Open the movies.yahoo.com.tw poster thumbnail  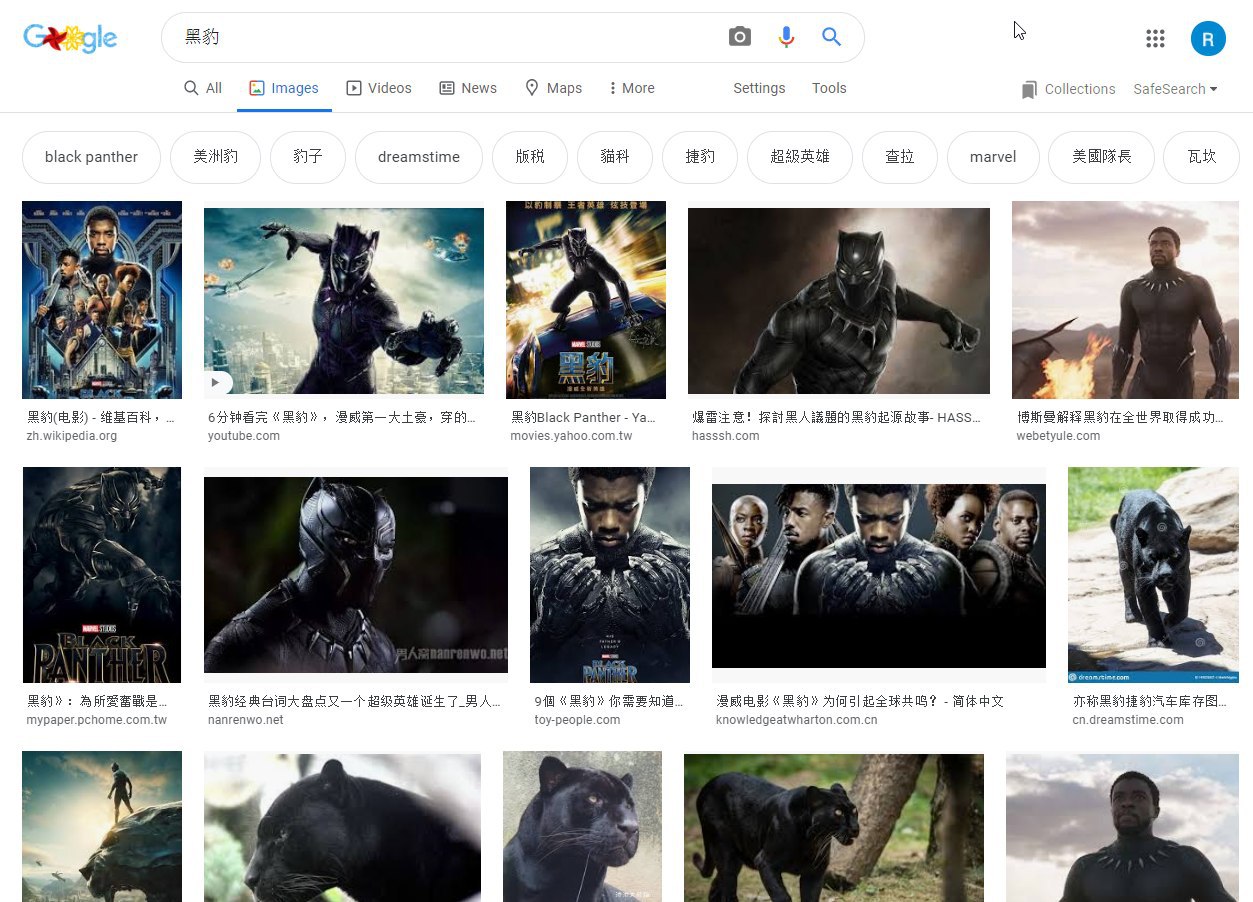pyautogui.click(x=586, y=300)
